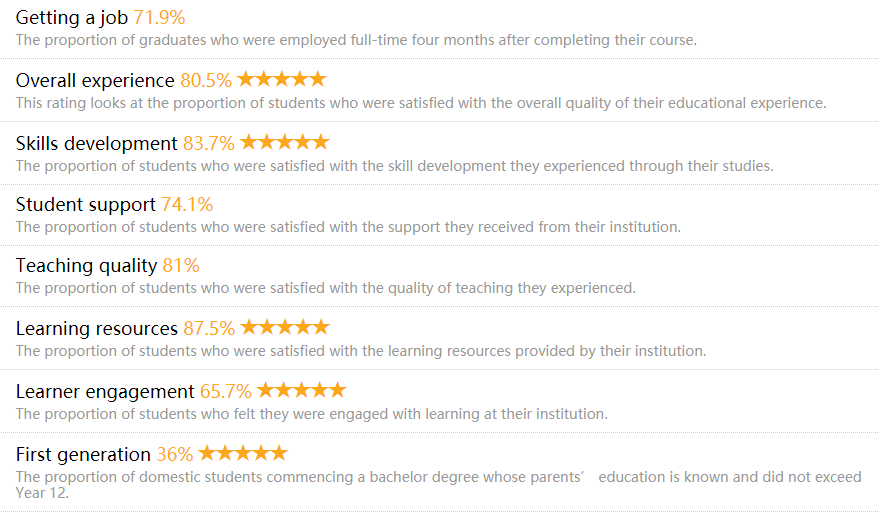Select the Overall experience heading
Image resolution: width=882 pixels, height=513 pixels.
click(95, 81)
